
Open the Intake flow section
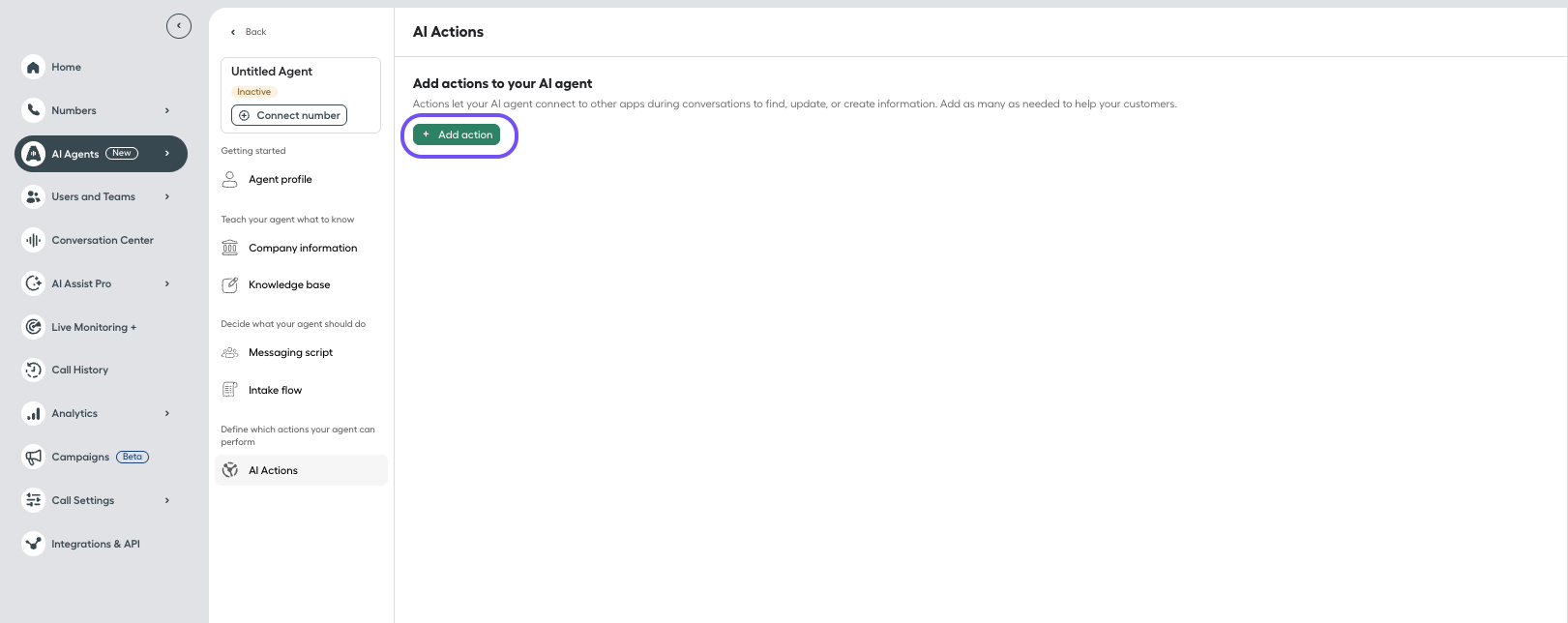pos(276,390)
